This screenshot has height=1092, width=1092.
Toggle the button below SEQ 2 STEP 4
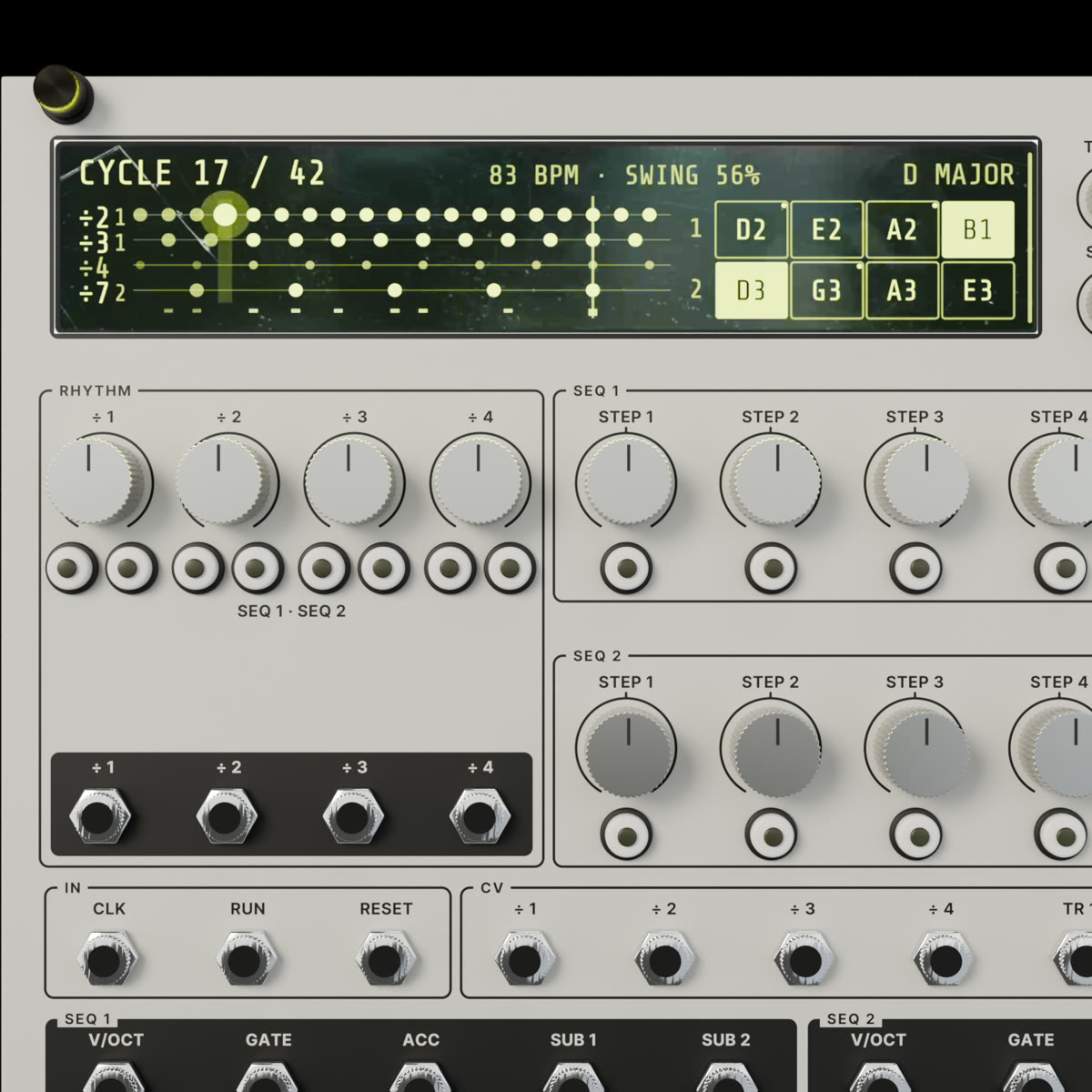[1061, 834]
